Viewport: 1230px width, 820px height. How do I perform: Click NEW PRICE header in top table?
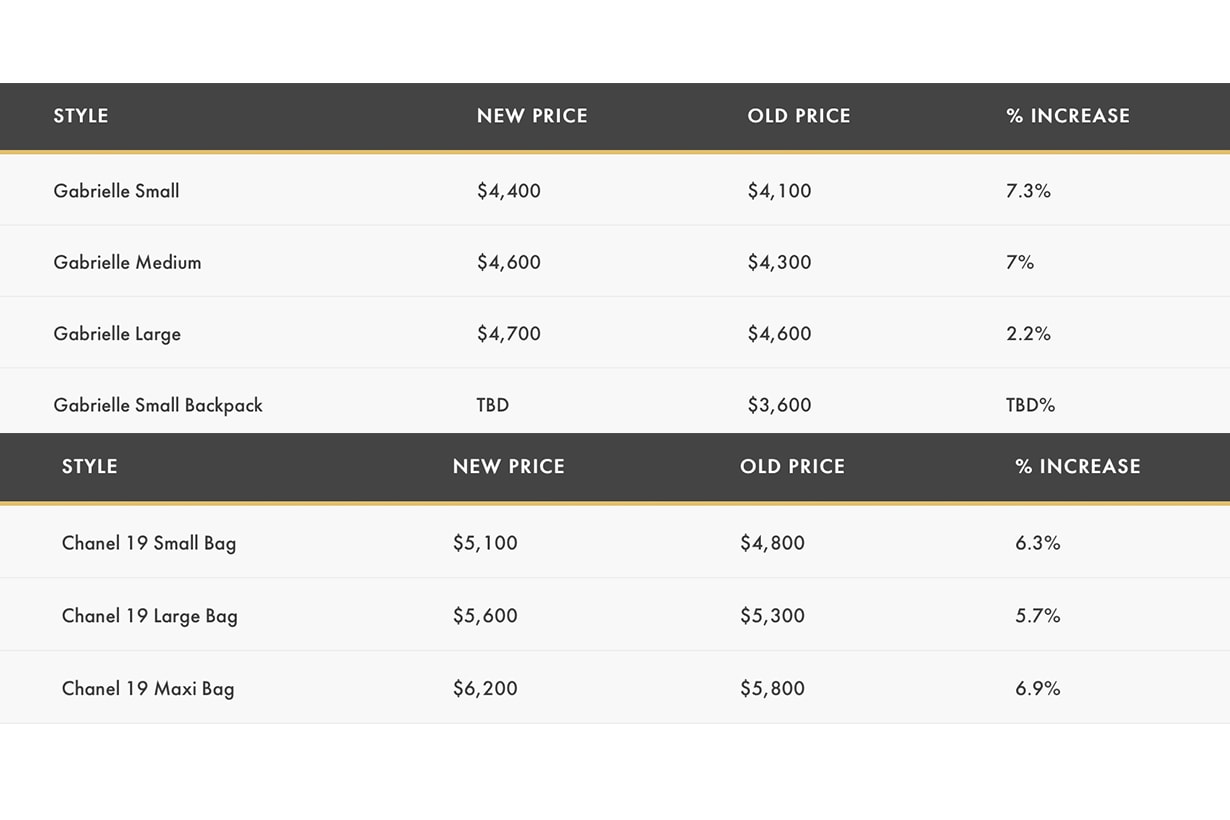coord(532,116)
